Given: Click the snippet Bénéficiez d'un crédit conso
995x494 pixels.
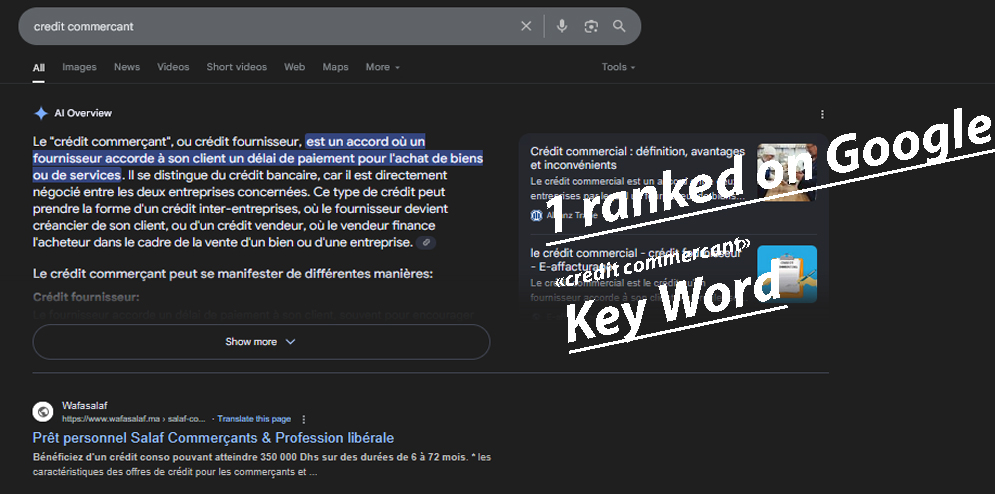Looking at the screenshot, I should click(x=261, y=464).
